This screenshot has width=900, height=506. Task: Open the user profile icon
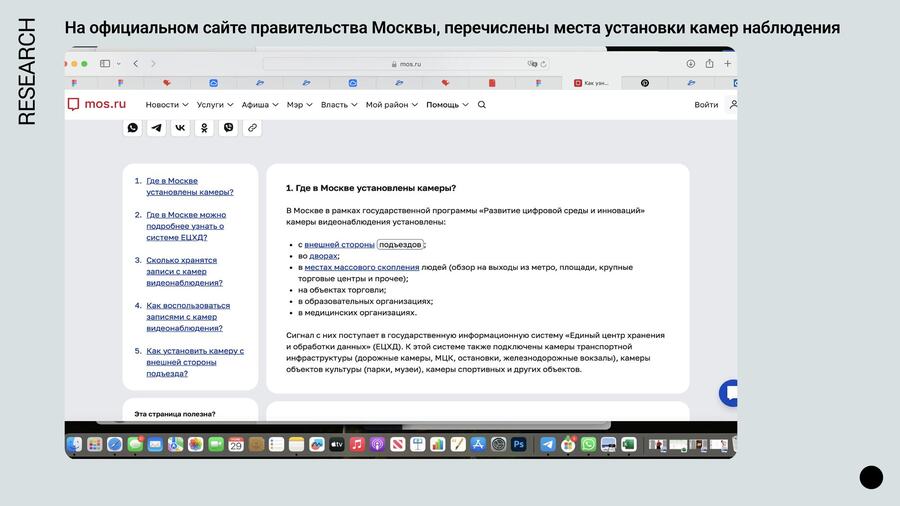(x=733, y=104)
